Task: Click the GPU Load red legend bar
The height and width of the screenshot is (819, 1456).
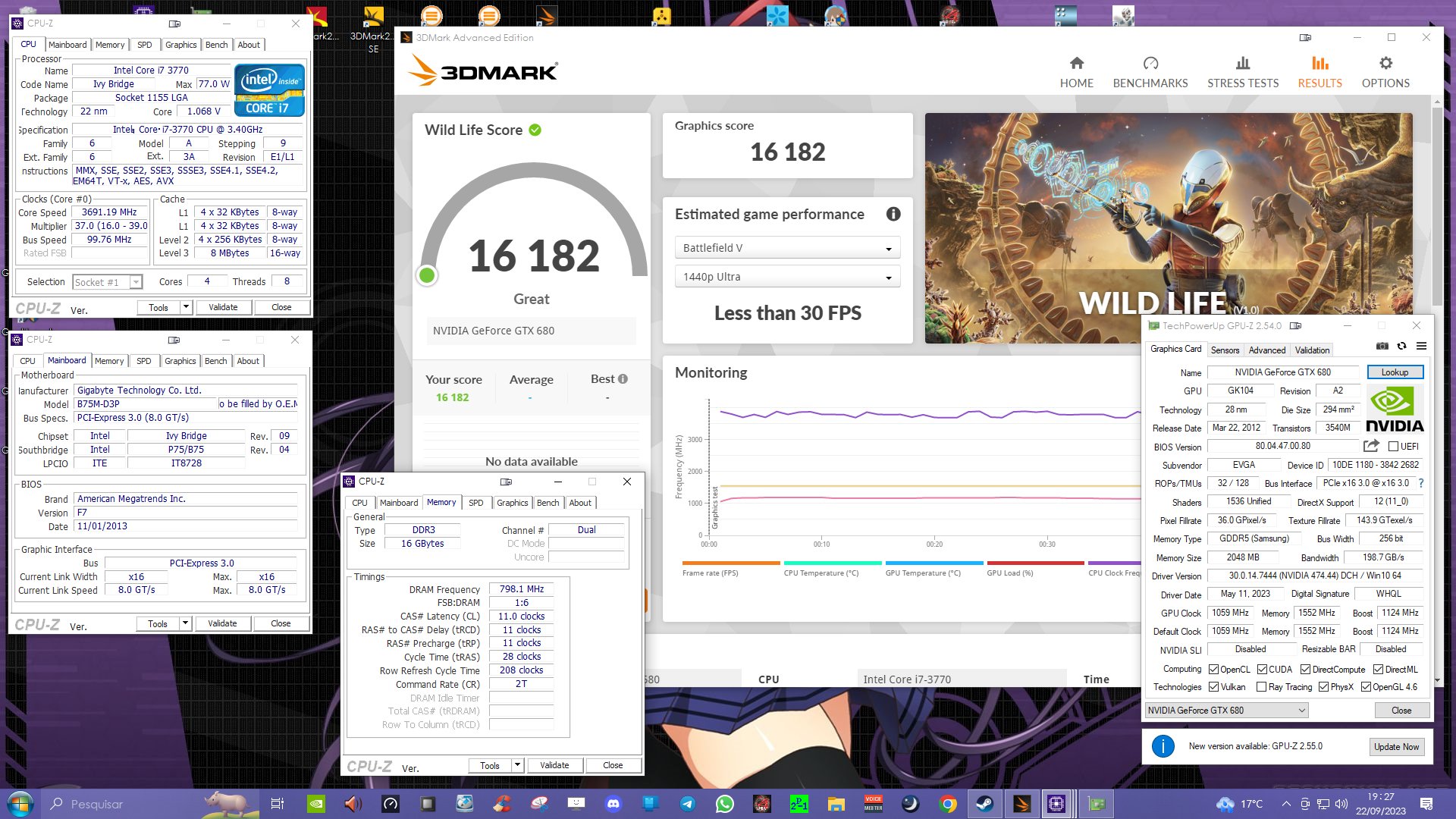Action: (1035, 563)
